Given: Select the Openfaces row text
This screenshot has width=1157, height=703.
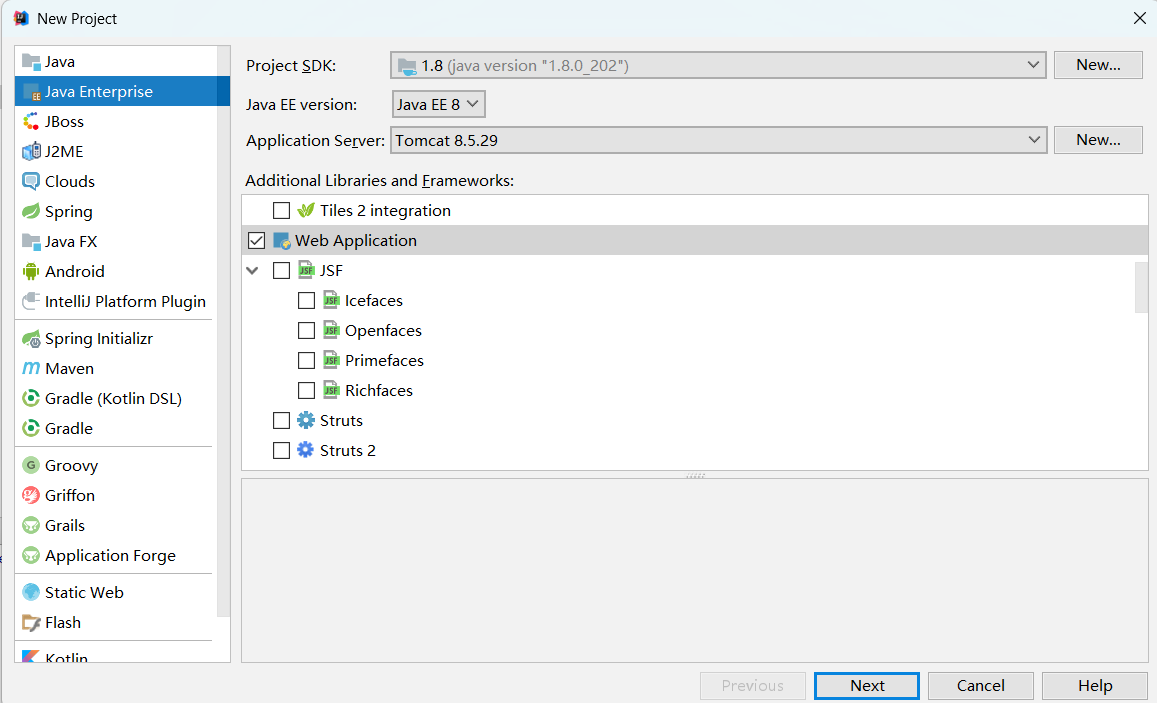Looking at the screenshot, I should 383,330.
